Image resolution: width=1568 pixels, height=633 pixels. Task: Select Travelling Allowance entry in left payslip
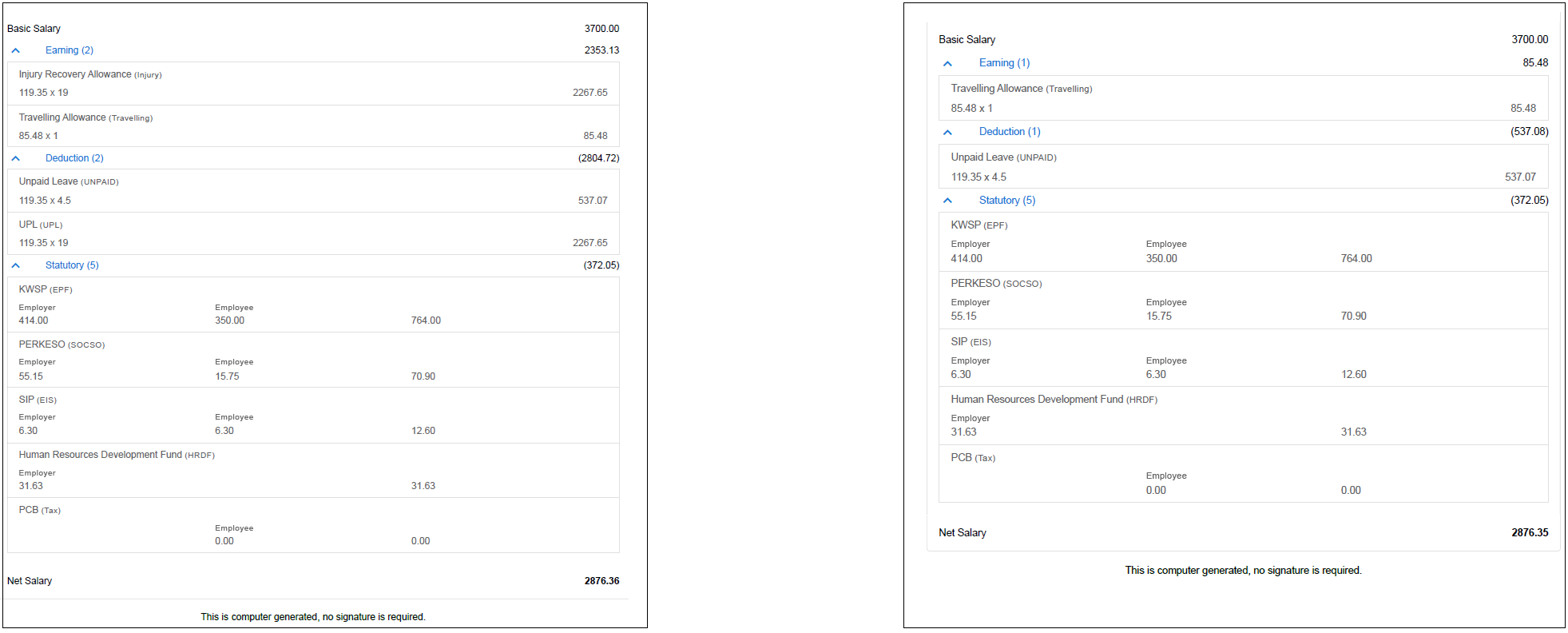(x=85, y=117)
